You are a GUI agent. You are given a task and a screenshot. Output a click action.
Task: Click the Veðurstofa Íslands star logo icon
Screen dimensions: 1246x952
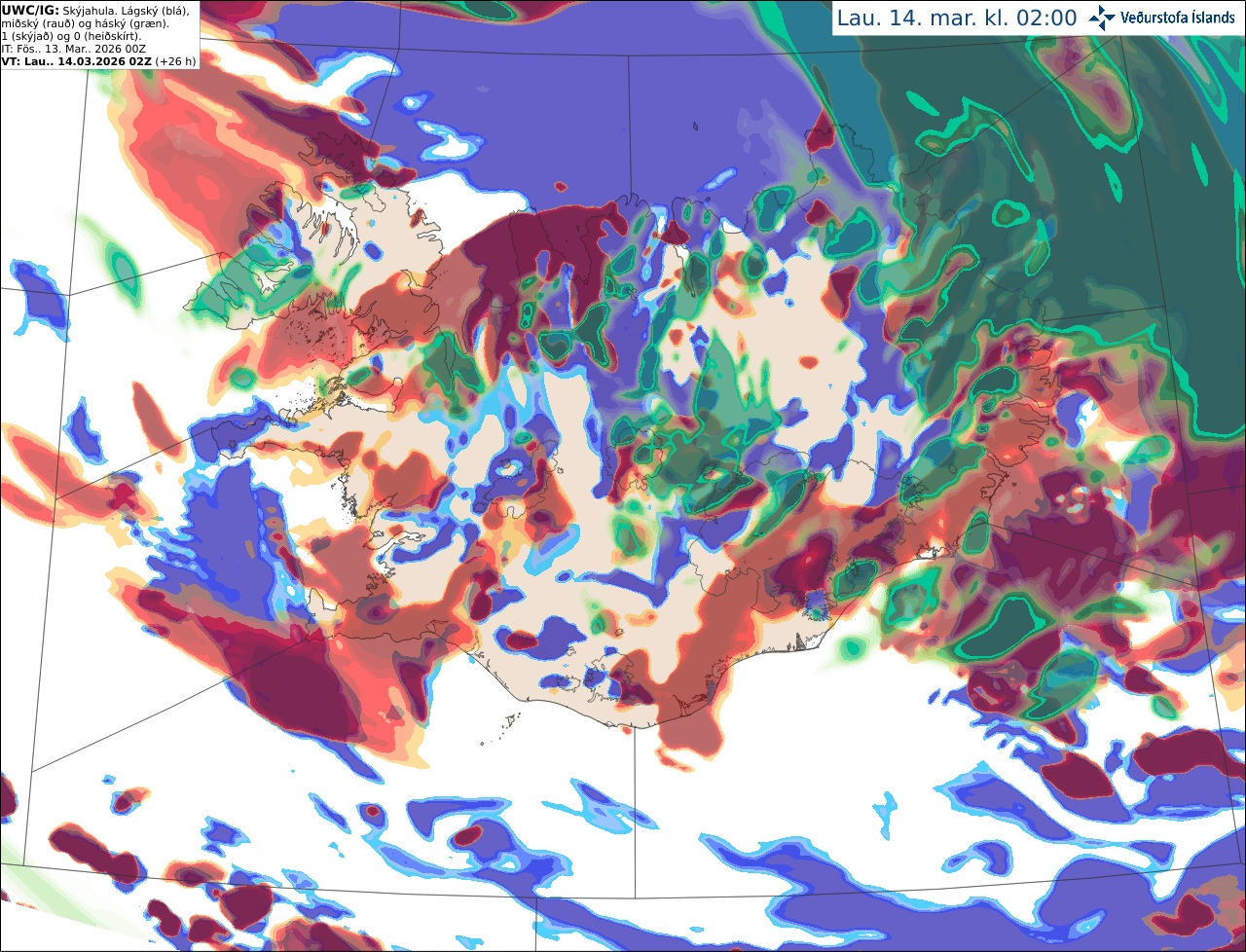(1102, 18)
